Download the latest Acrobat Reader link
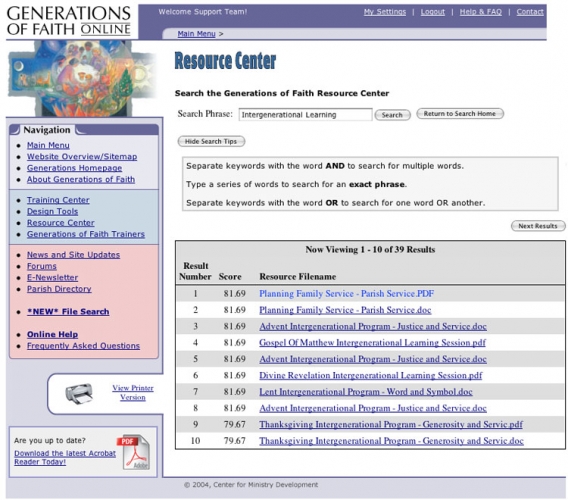Screen dimensions: 568x500 (x=65, y=458)
